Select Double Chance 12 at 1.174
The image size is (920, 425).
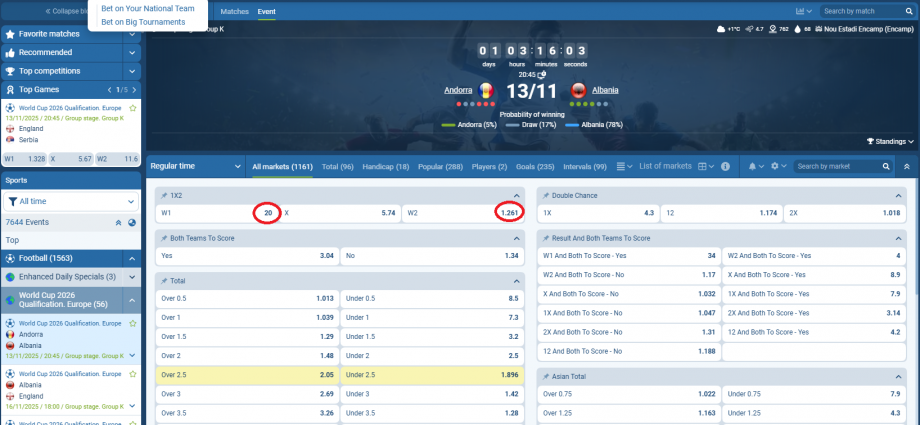[721, 213]
